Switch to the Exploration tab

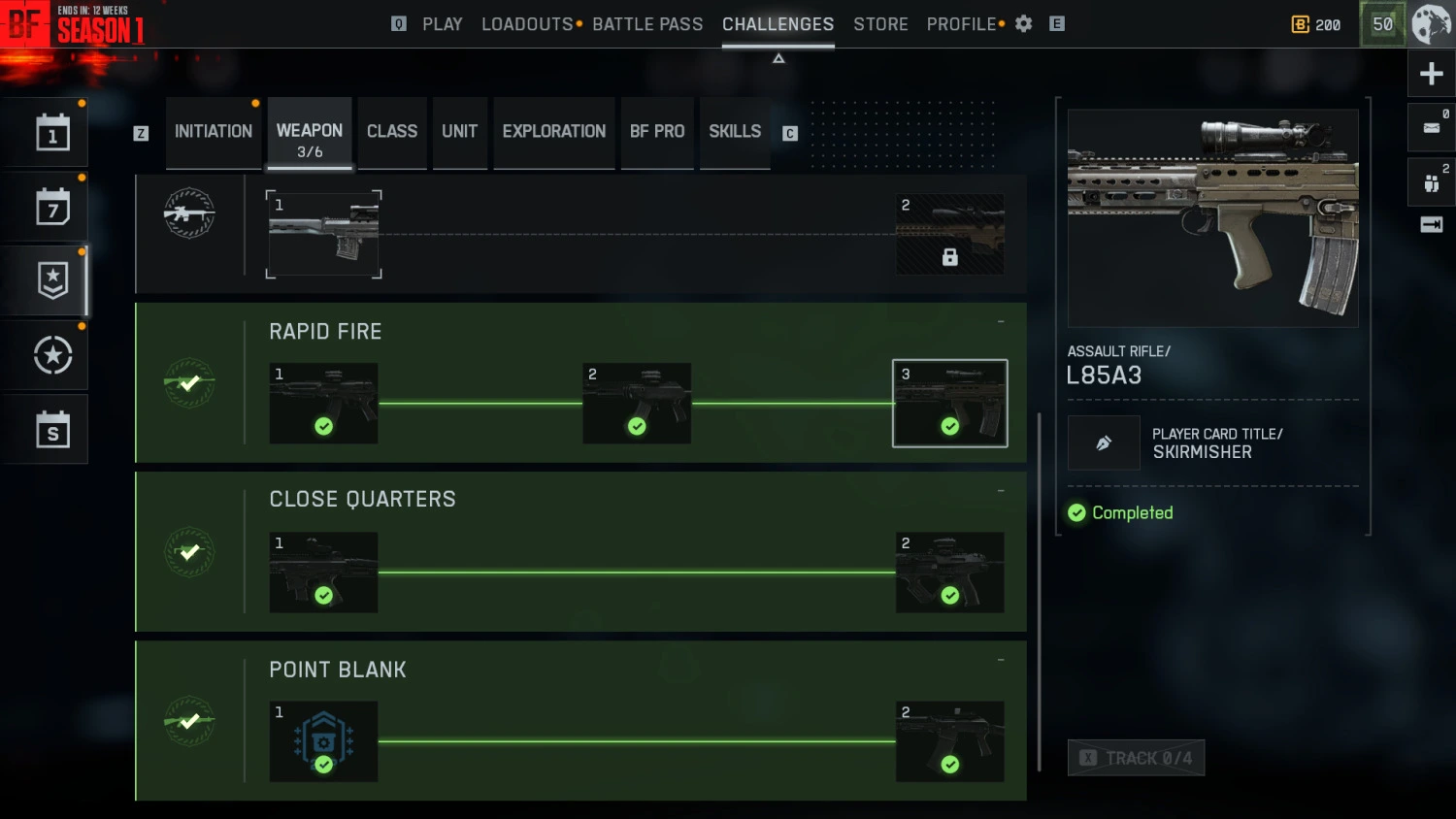[554, 132]
